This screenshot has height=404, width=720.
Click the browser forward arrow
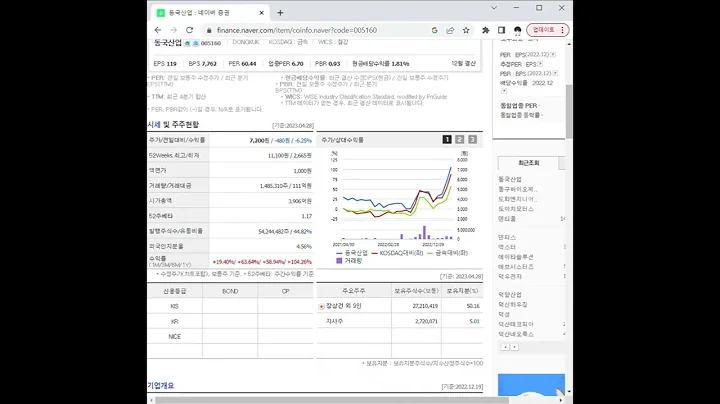tap(174, 30)
